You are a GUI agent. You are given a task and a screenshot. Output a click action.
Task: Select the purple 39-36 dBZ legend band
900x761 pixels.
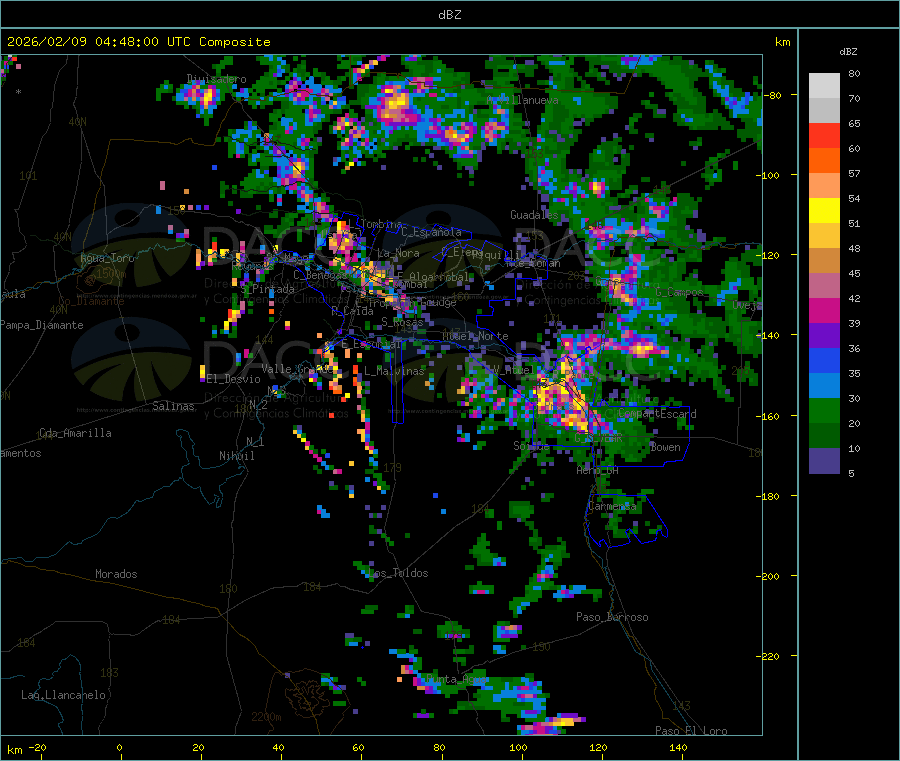[x=824, y=336]
